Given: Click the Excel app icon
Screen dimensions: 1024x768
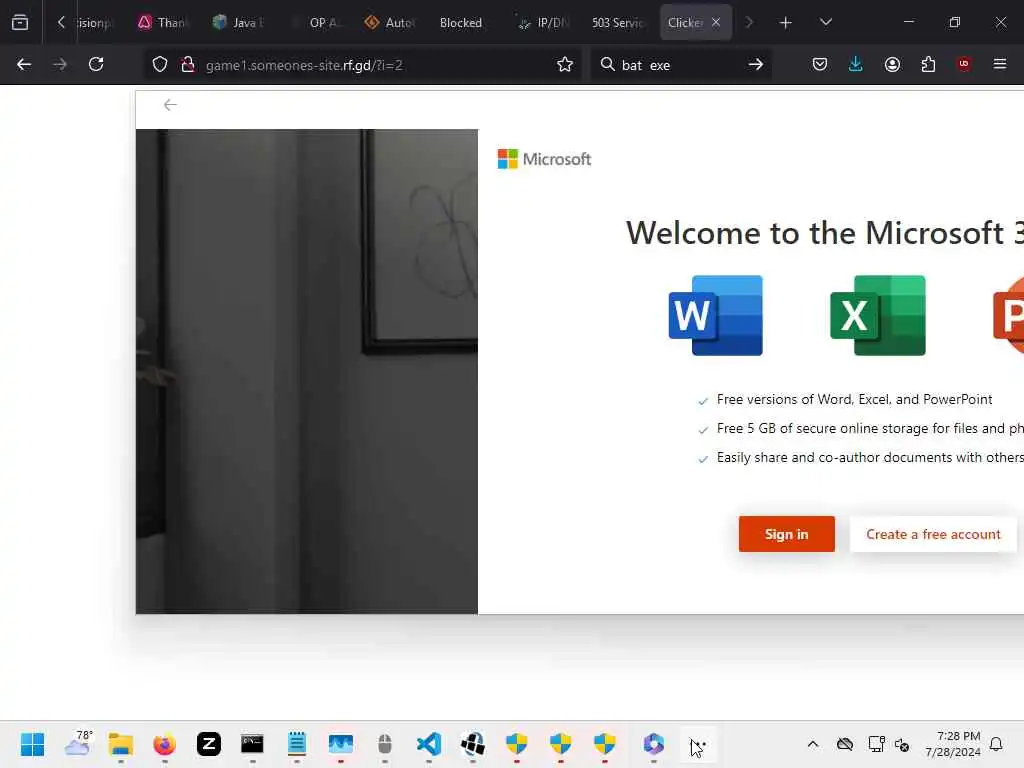Looking at the screenshot, I should coord(878,315).
